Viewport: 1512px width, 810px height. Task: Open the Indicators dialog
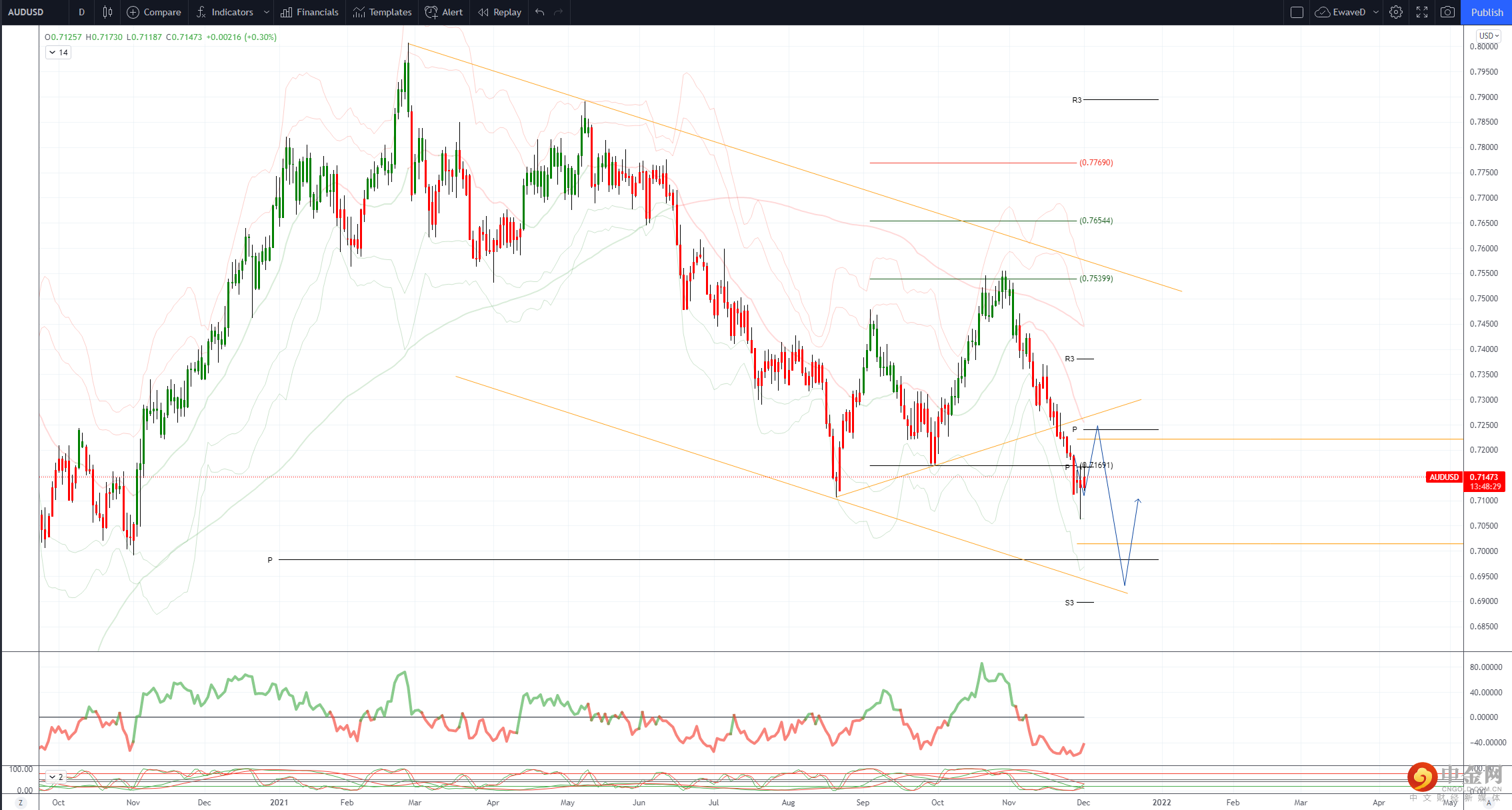pyautogui.click(x=225, y=12)
